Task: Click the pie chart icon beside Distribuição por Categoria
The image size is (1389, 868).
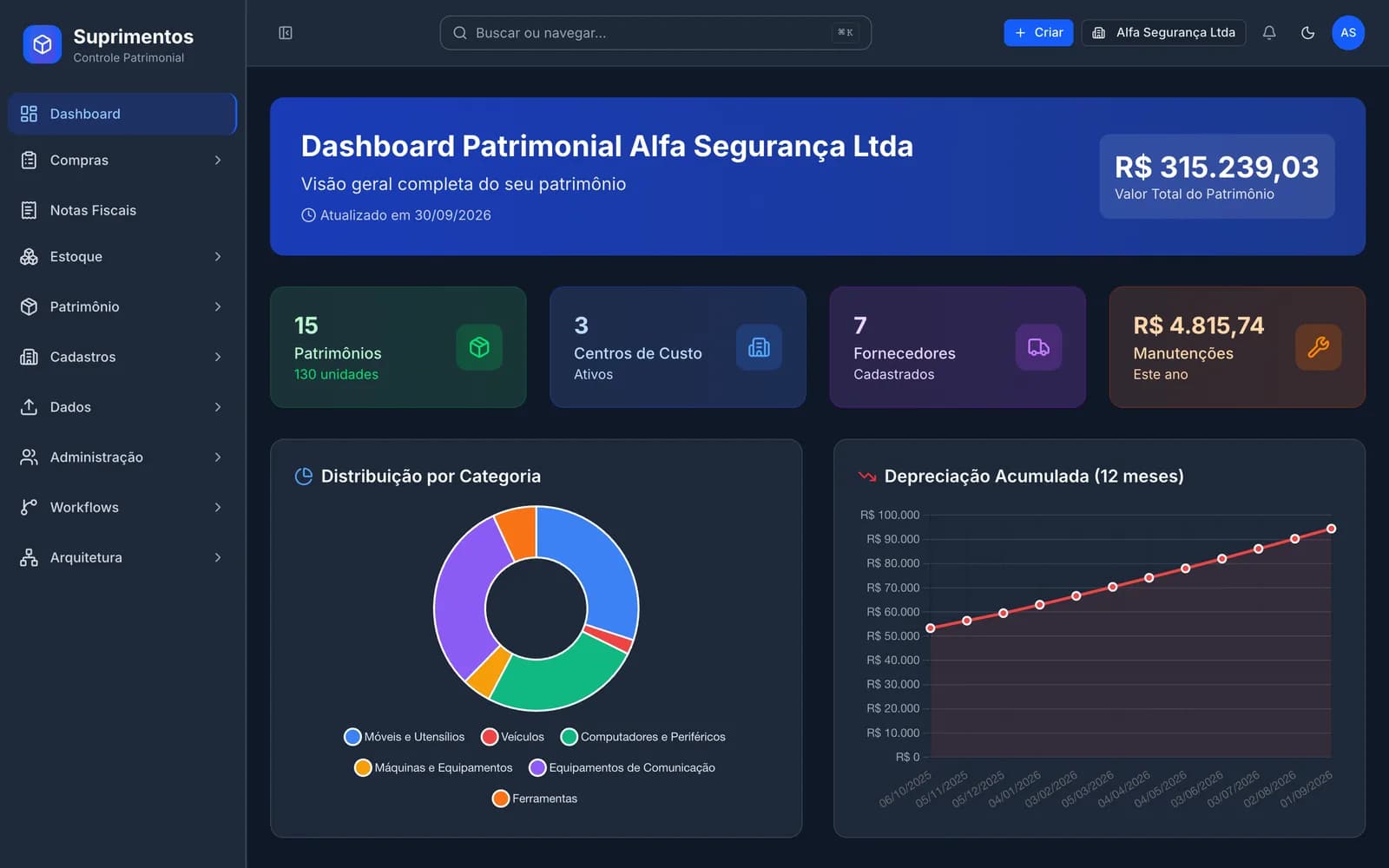Action: (304, 477)
